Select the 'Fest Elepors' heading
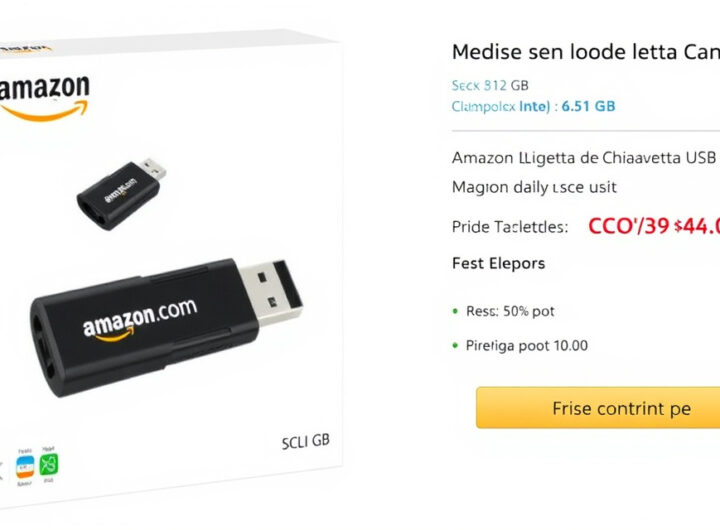Image resolution: width=720 pixels, height=530 pixels. click(498, 264)
